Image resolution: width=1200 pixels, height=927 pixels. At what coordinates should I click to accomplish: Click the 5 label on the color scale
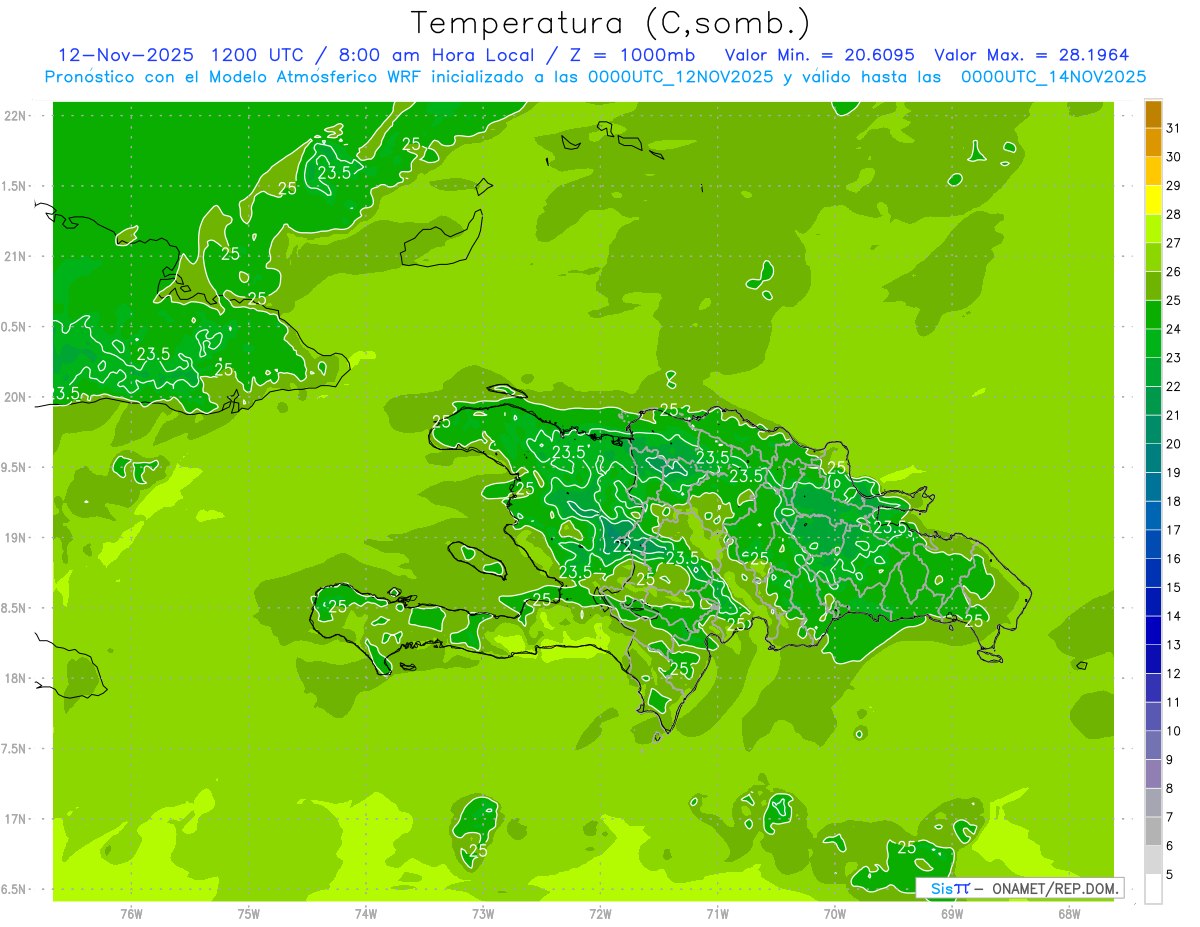(x=1170, y=875)
